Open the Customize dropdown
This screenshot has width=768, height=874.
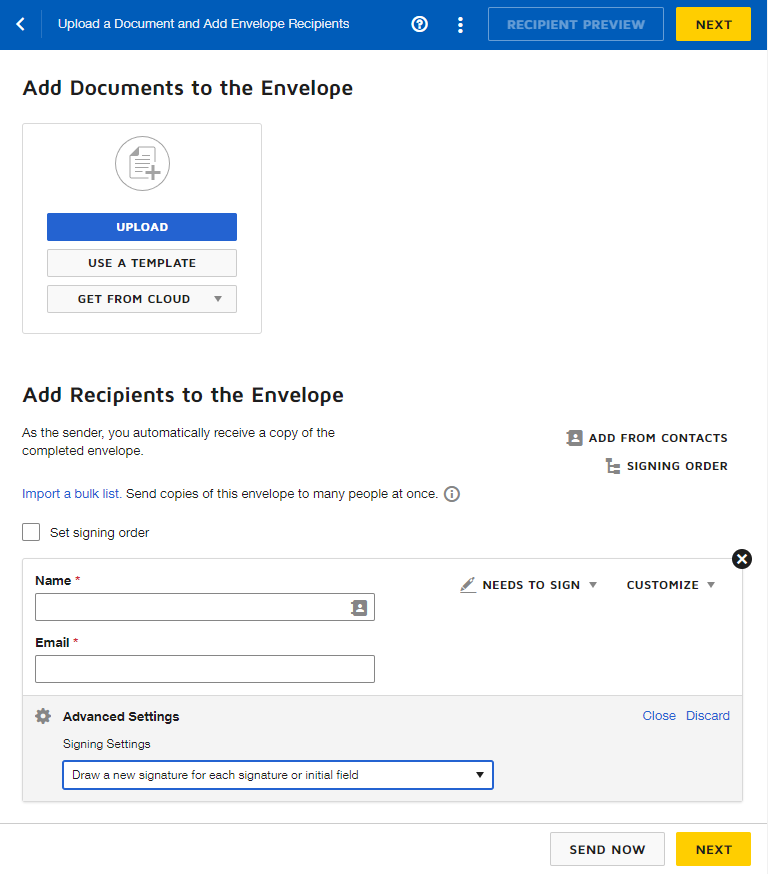point(670,584)
